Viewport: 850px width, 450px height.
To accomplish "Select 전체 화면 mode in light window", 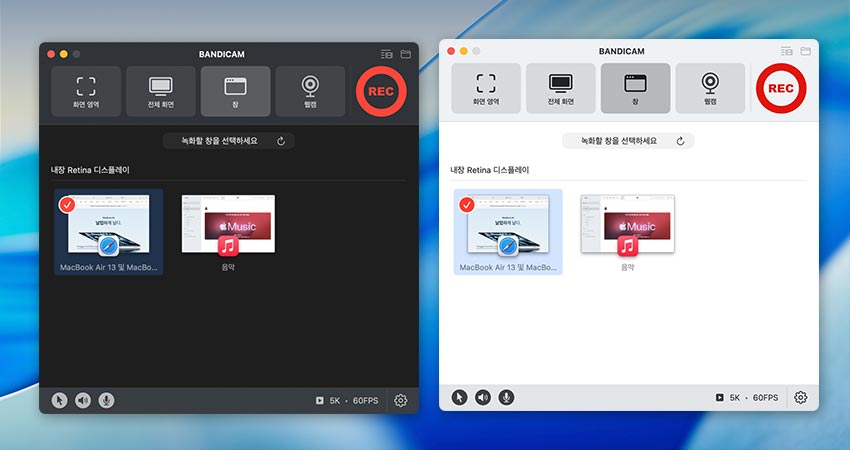I will (561, 88).
